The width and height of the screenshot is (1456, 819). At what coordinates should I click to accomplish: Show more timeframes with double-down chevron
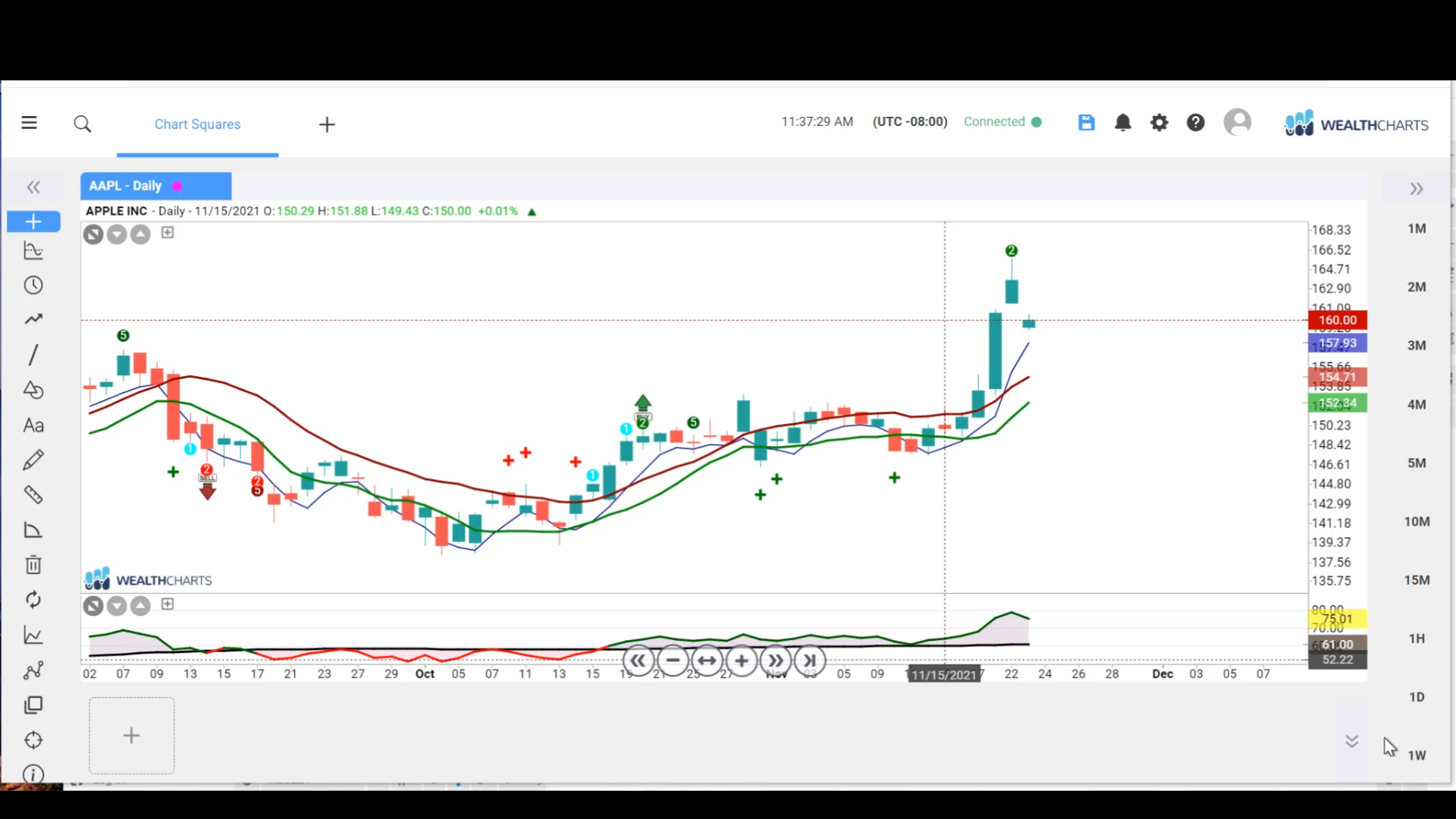tap(1351, 741)
